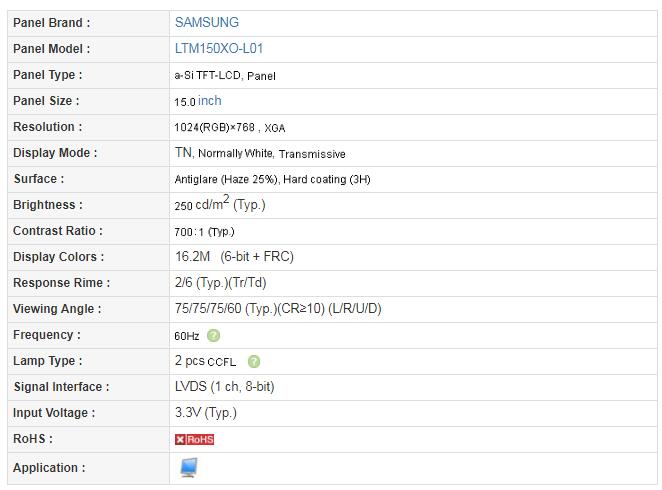662x490 pixels.
Task: Click the Display Colors label
Action: [58, 257]
